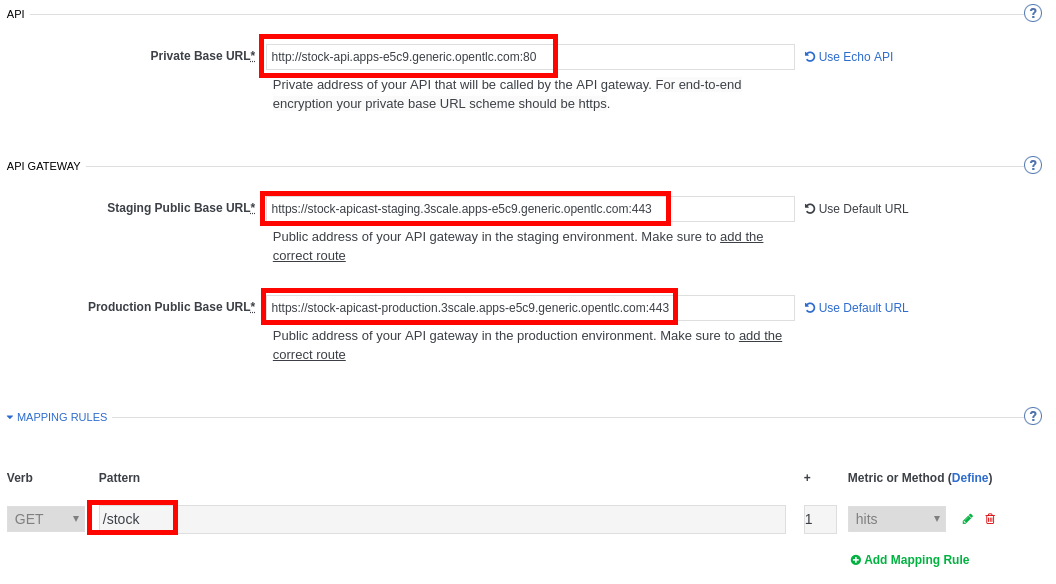Click Use Default URL for production
1056x584 pixels.
(x=863, y=308)
